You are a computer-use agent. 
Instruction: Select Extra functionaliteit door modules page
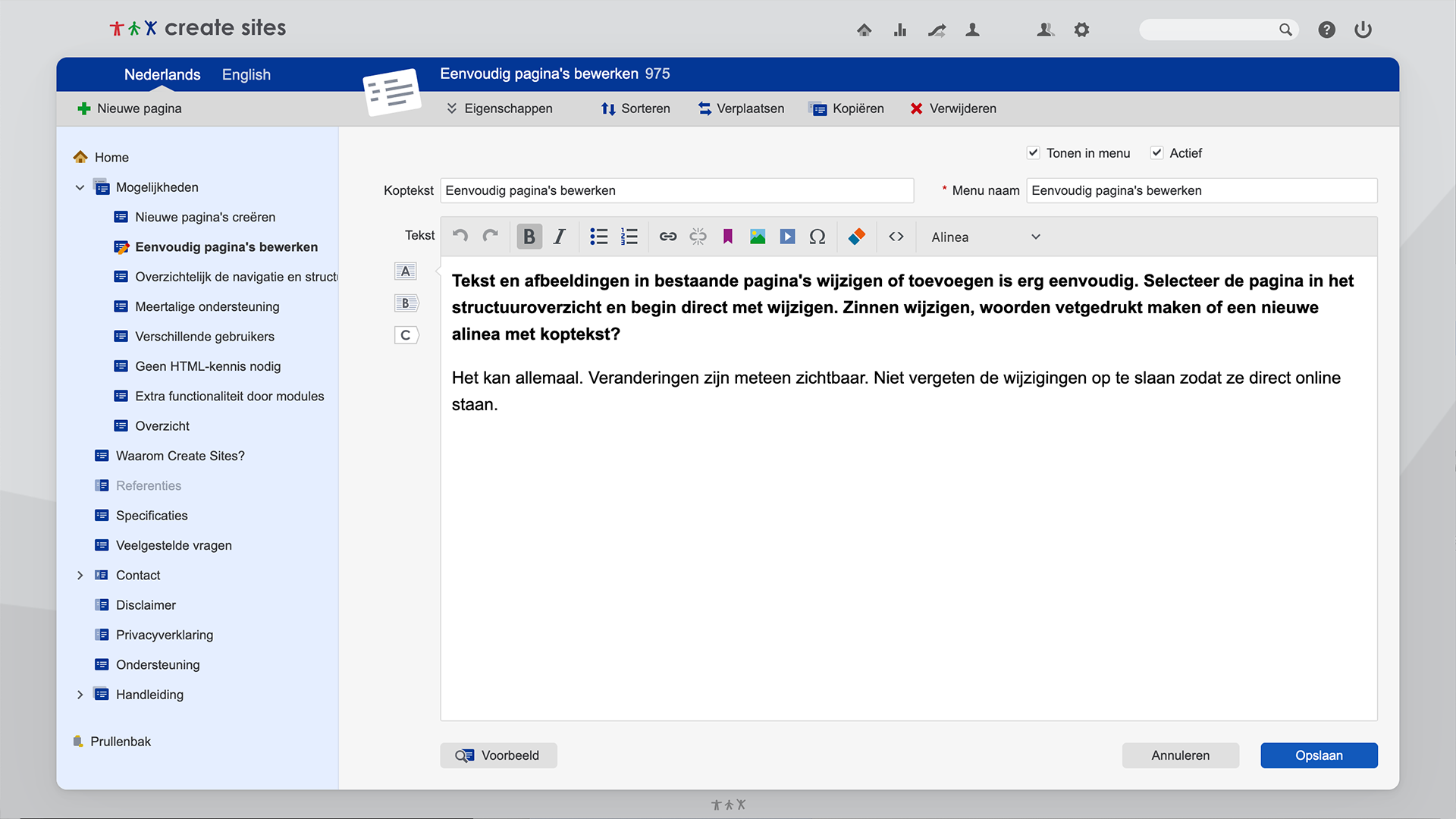(x=218, y=396)
